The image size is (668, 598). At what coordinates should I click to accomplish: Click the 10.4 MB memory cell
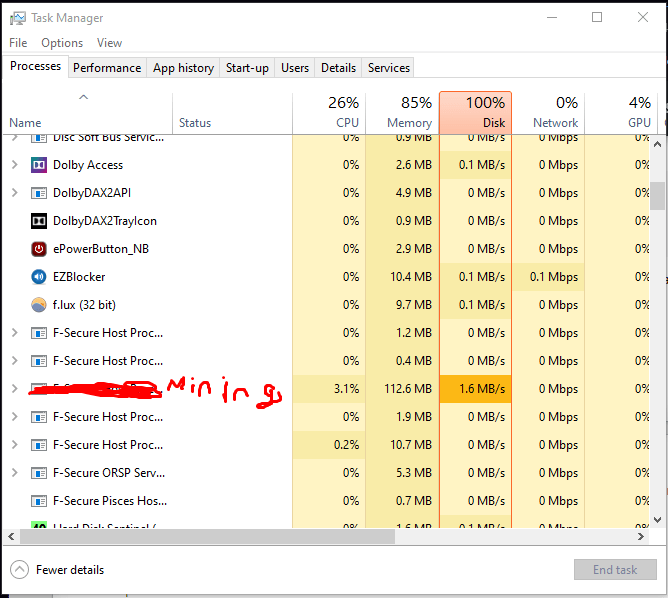[402, 277]
